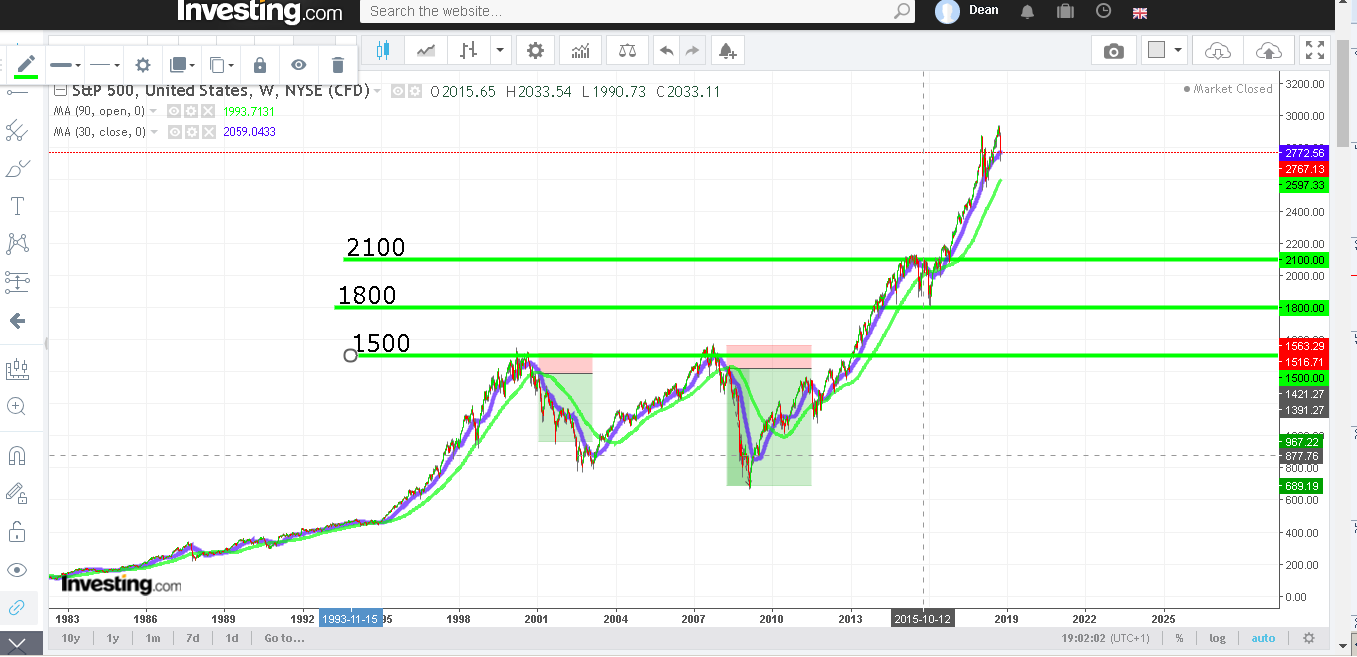Toggle magnet mode for drawings

pos(17,456)
